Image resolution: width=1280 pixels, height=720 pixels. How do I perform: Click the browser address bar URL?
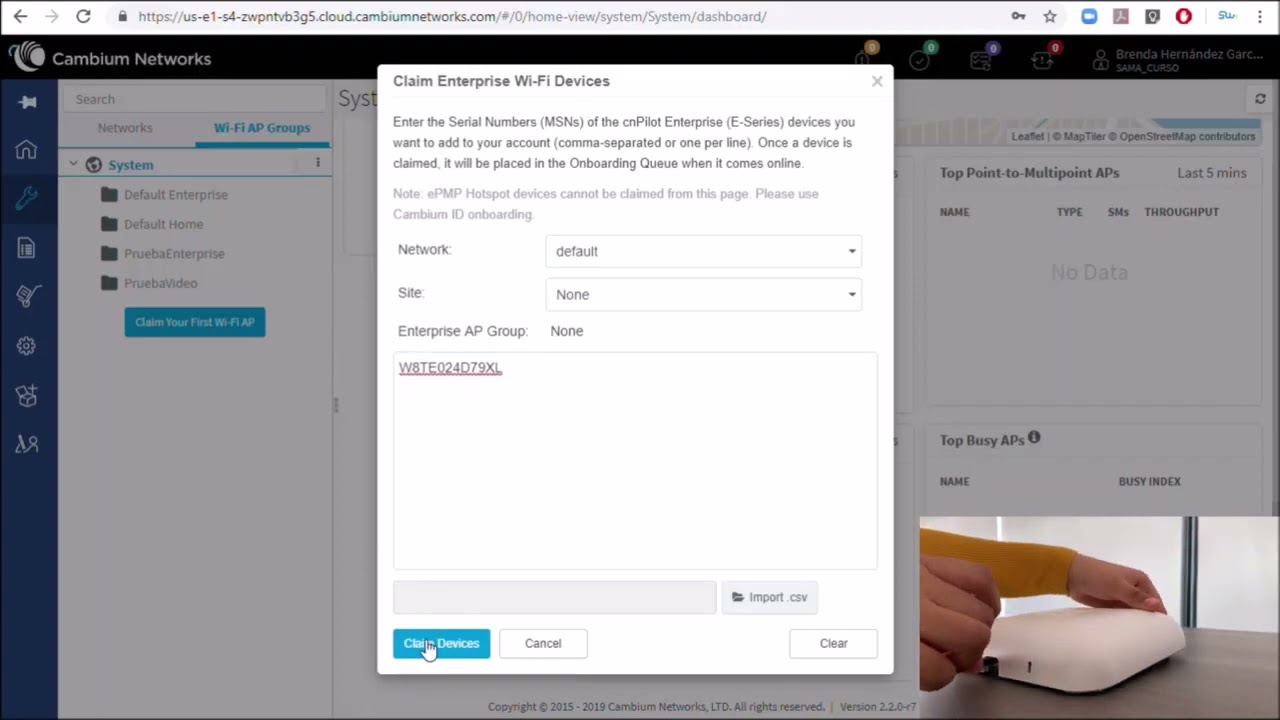(x=452, y=16)
